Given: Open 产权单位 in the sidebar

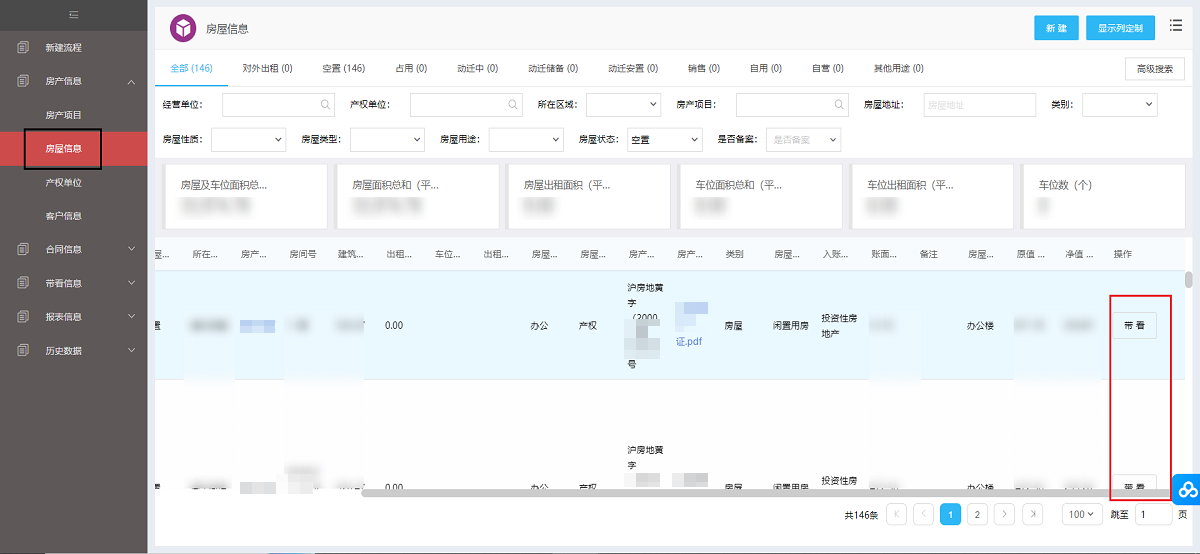Looking at the screenshot, I should [64, 182].
